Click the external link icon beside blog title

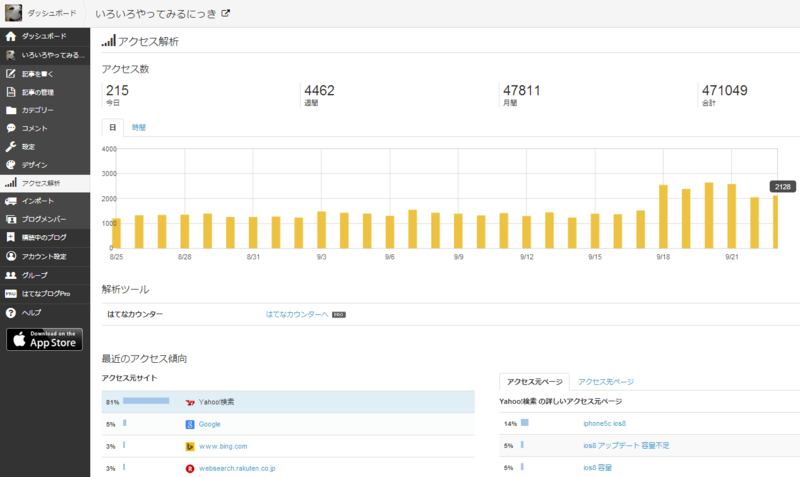pos(226,13)
